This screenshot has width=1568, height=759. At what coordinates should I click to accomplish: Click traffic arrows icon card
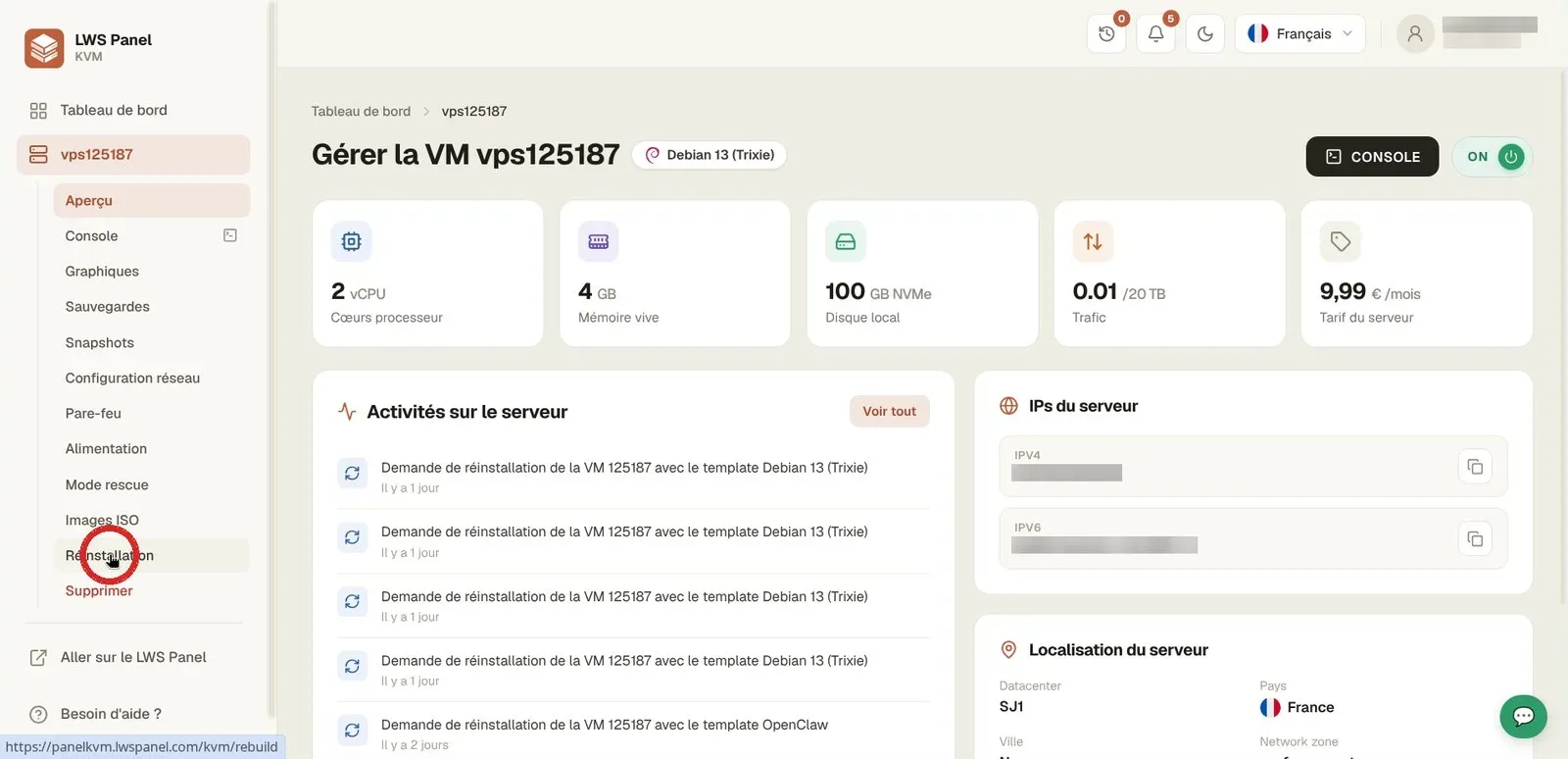(x=1093, y=241)
